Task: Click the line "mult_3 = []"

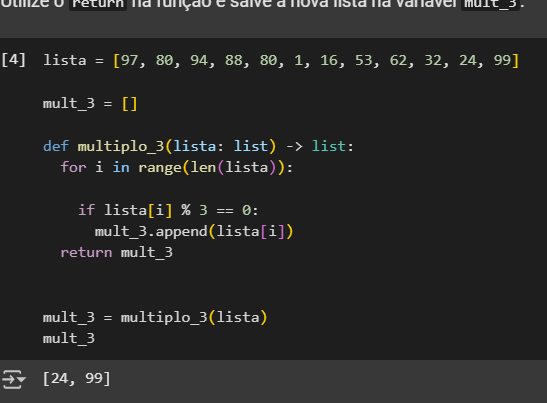Action: coord(90,103)
